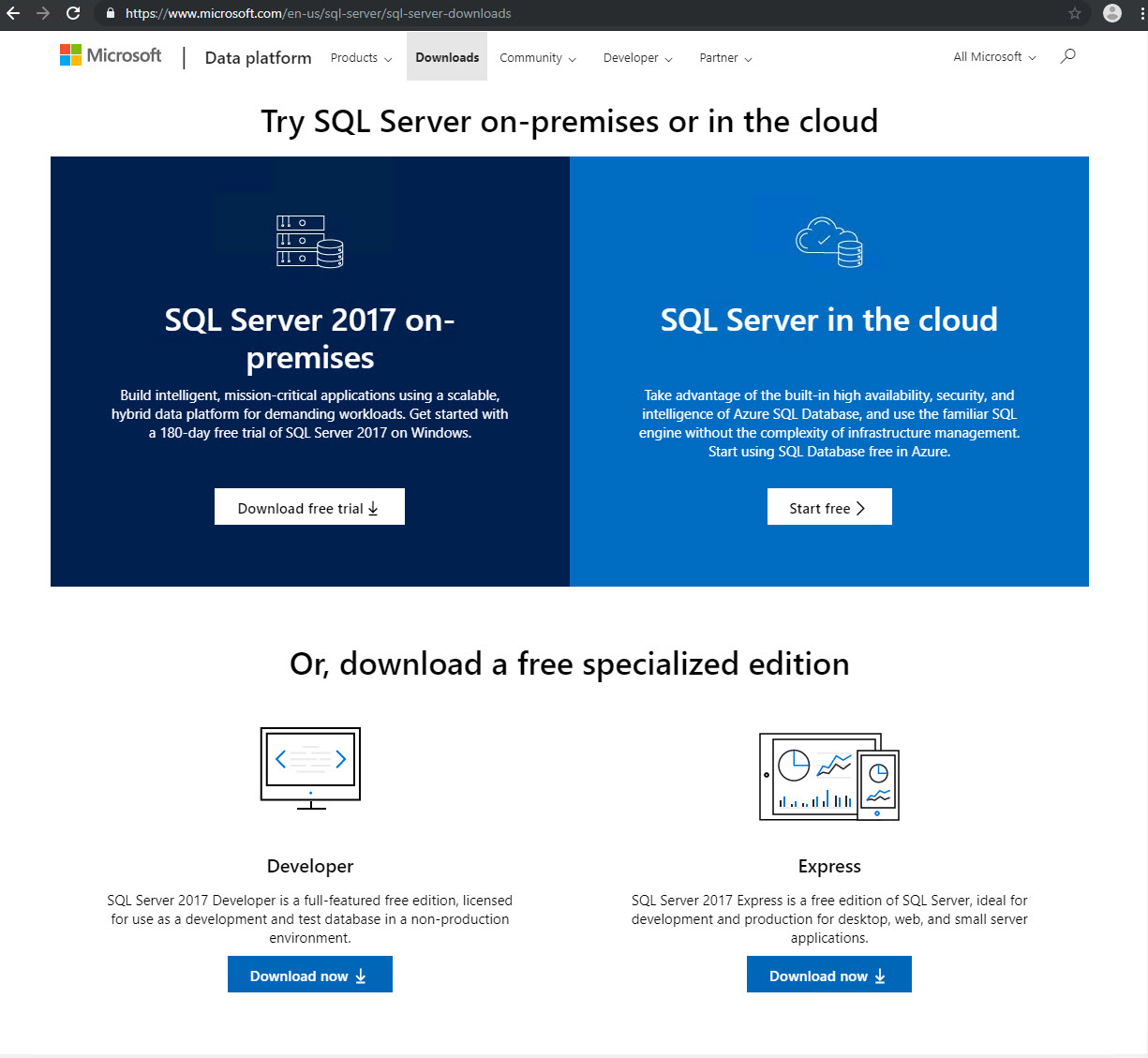
Task: Click 'SQL Server 2017 on-premises' heading
Action: 310,338
